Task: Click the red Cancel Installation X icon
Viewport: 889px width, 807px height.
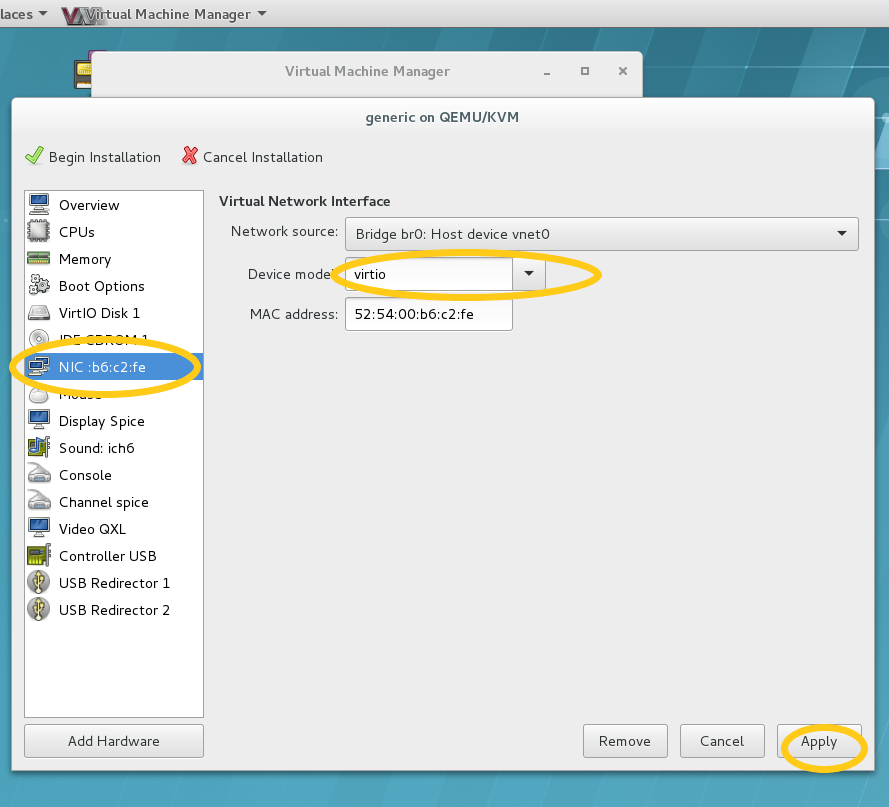Action: click(190, 156)
